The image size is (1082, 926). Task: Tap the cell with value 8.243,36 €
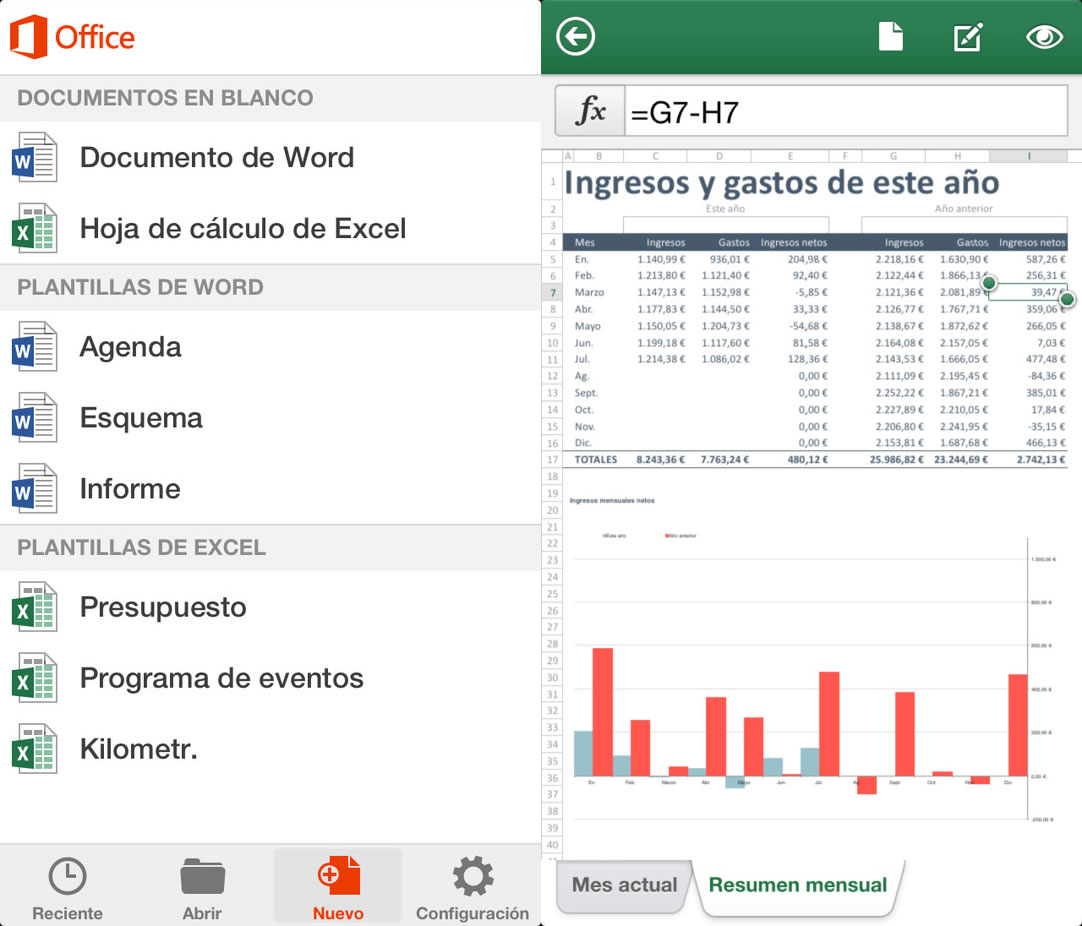pos(660,460)
